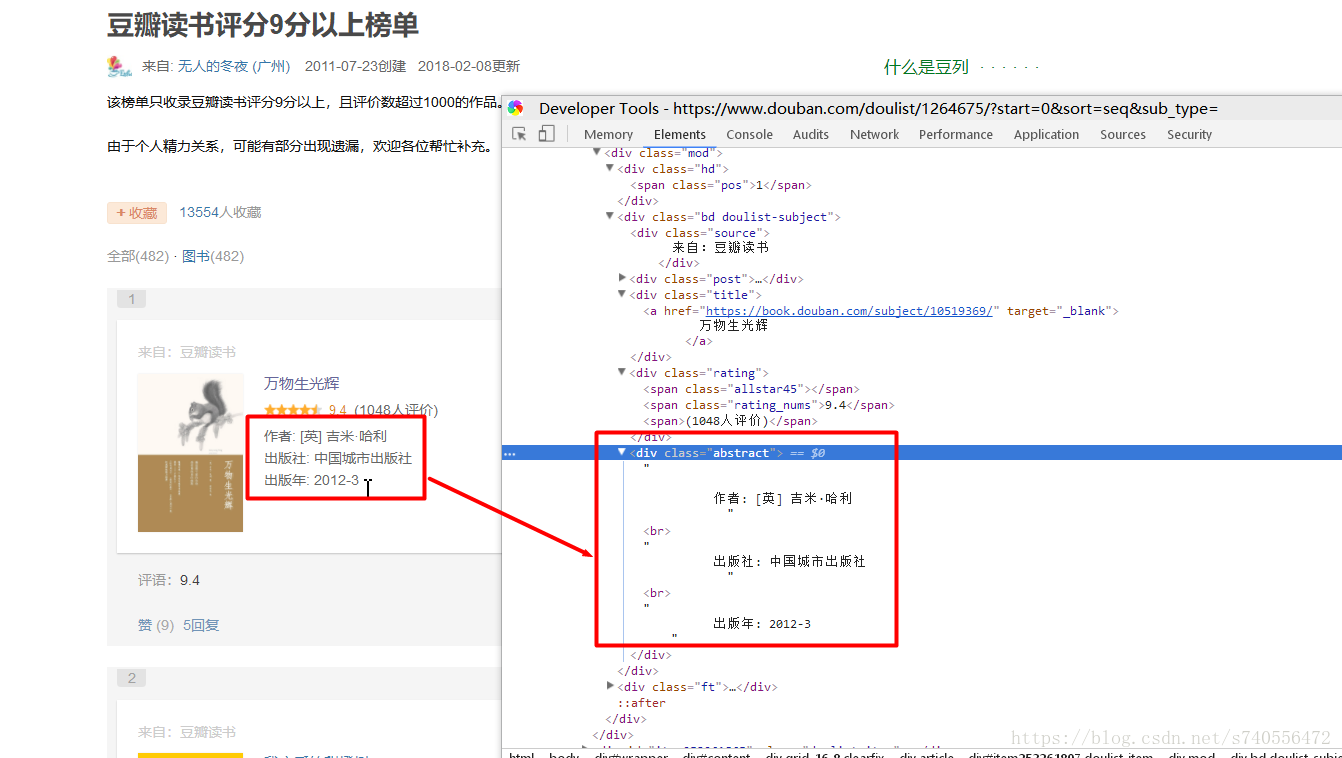The width and height of the screenshot is (1342, 758).
Task: Open the 13554人收藏 link
Action: (x=220, y=212)
